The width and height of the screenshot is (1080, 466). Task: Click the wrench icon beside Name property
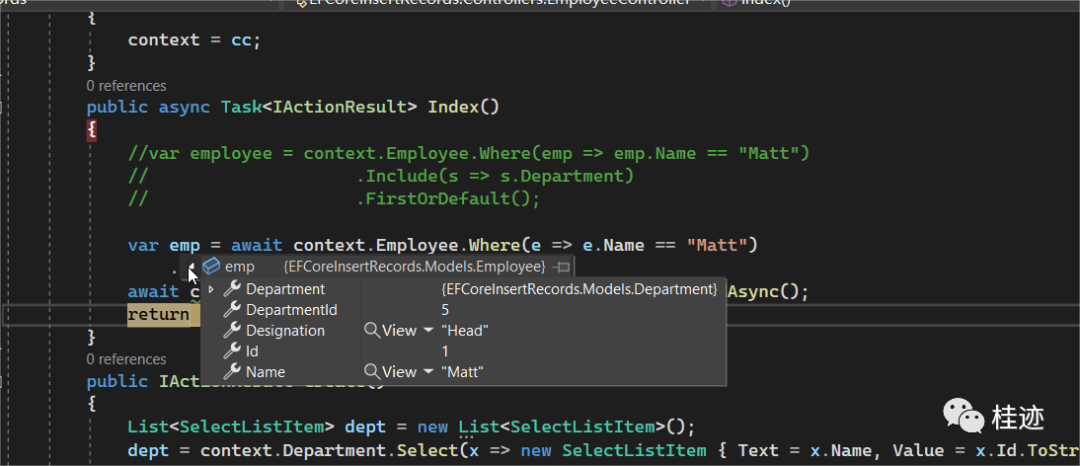pyautogui.click(x=233, y=372)
